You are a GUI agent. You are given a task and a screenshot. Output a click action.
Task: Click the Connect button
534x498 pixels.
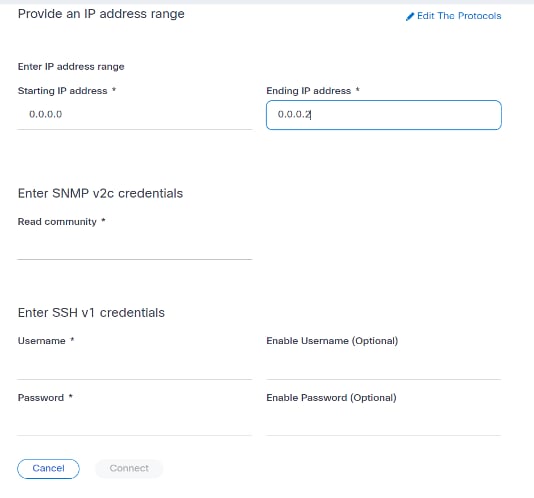[129, 468]
